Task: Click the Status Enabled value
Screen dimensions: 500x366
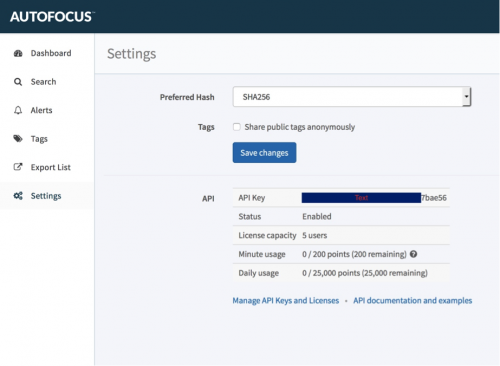Action: click(317, 217)
